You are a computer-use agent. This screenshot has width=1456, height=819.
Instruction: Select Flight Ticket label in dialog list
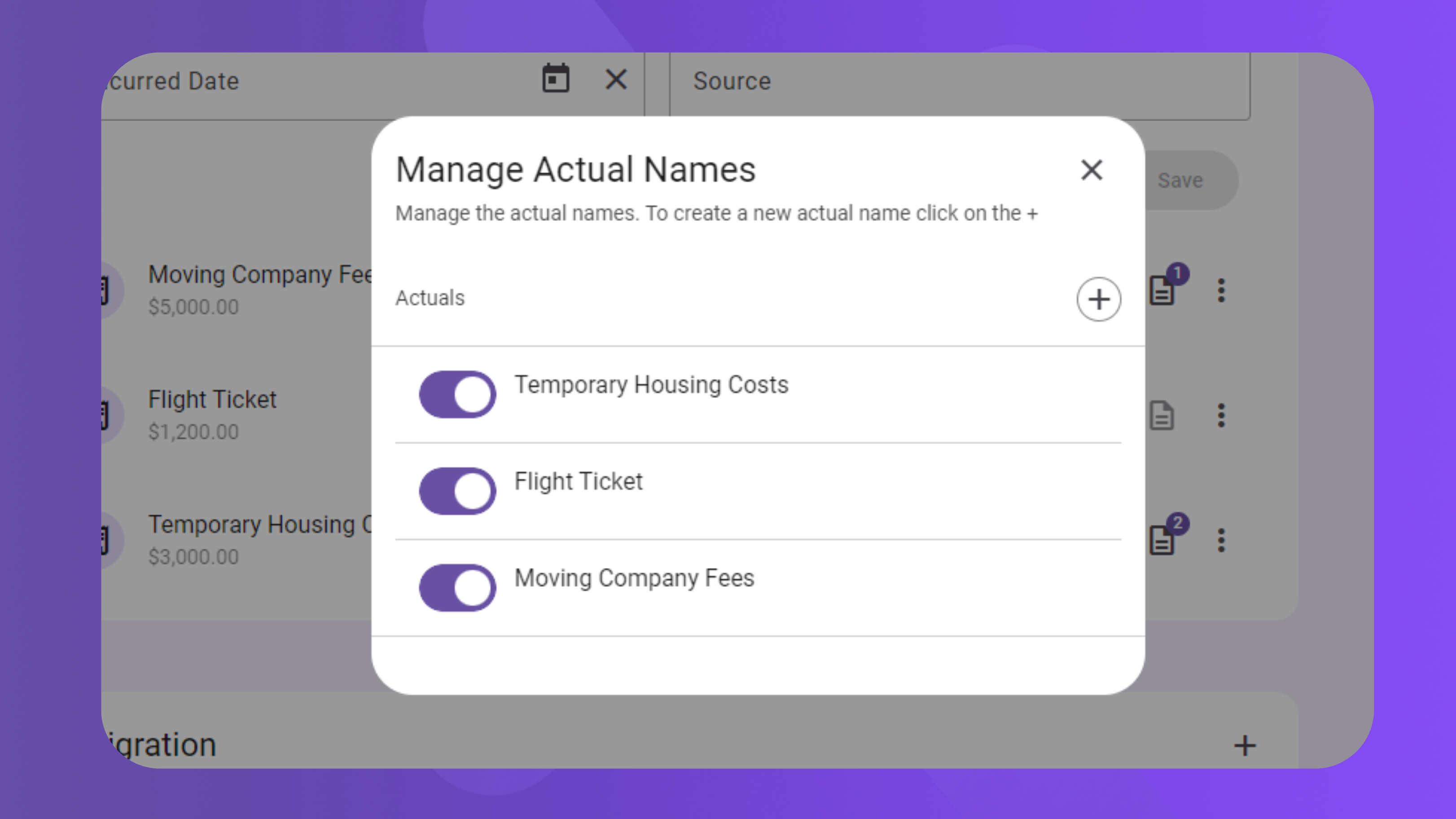[578, 481]
